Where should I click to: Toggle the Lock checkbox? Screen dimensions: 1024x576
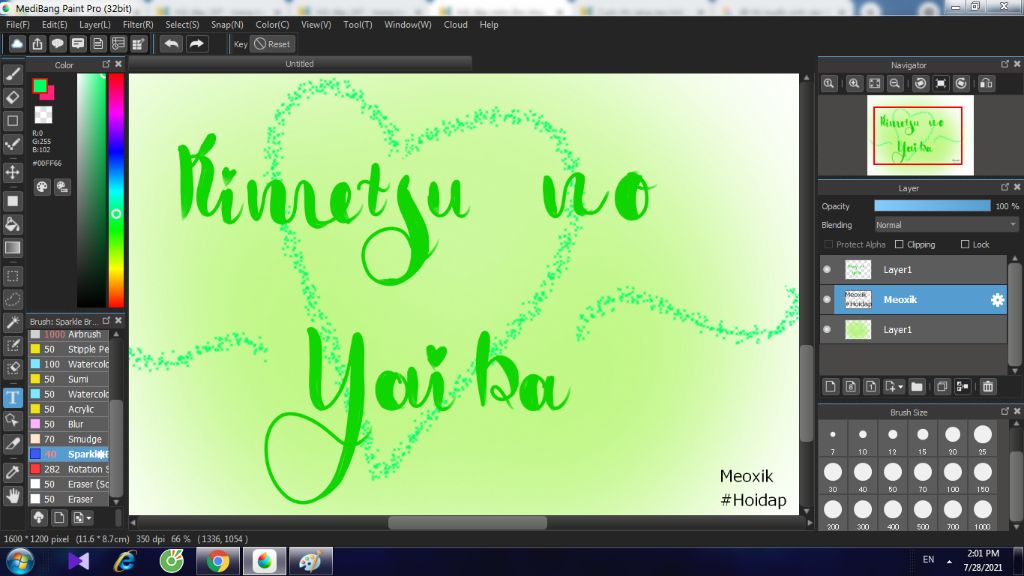[x=965, y=244]
